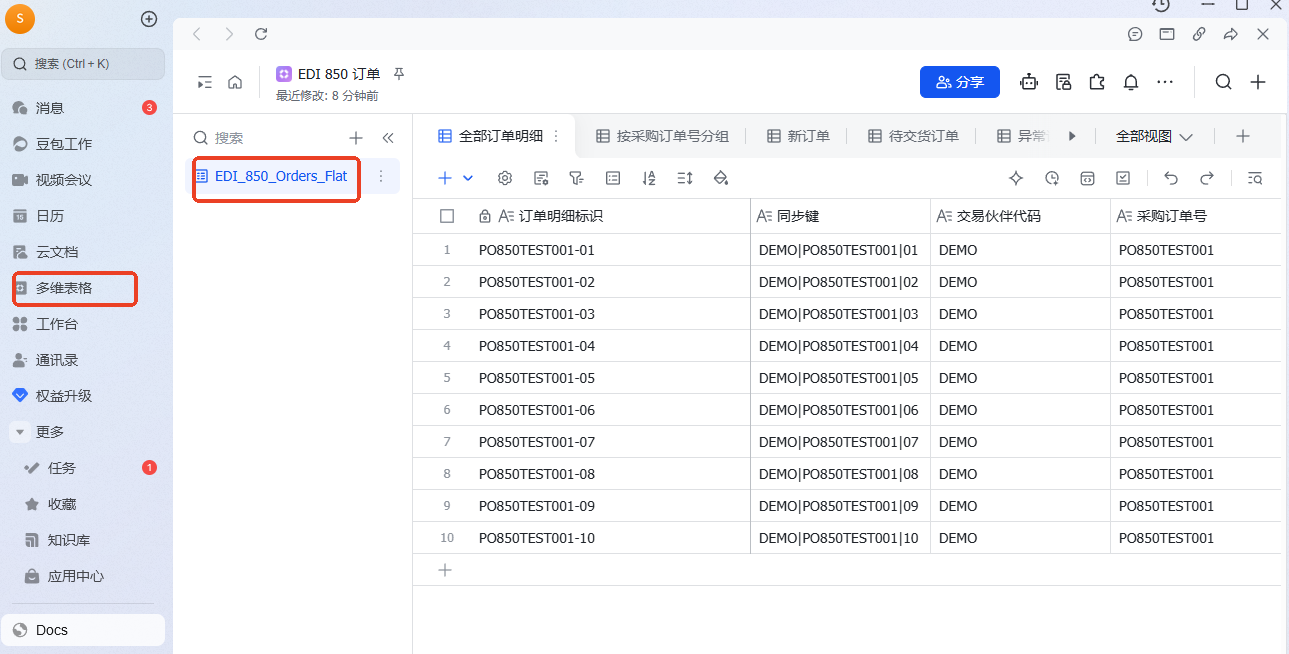This screenshot has height=654, width=1289.
Task: Open notifications bell in header
Action: tap(1131, 82)
